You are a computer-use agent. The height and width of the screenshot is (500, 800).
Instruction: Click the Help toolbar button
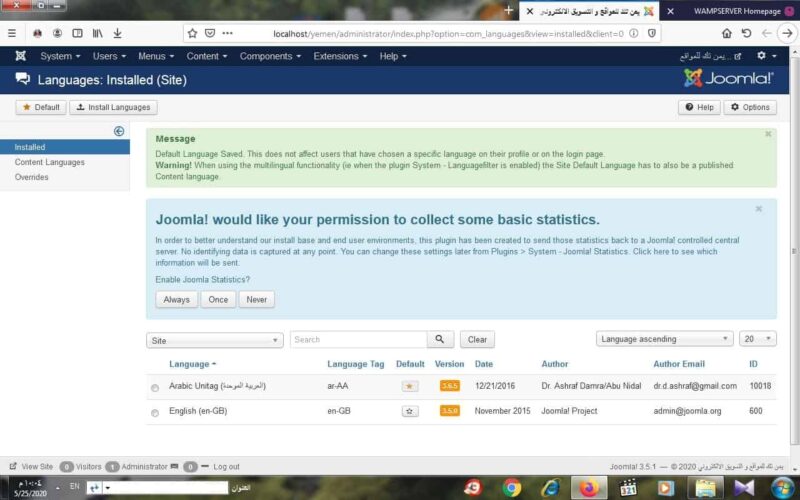(x=699, y=107)
